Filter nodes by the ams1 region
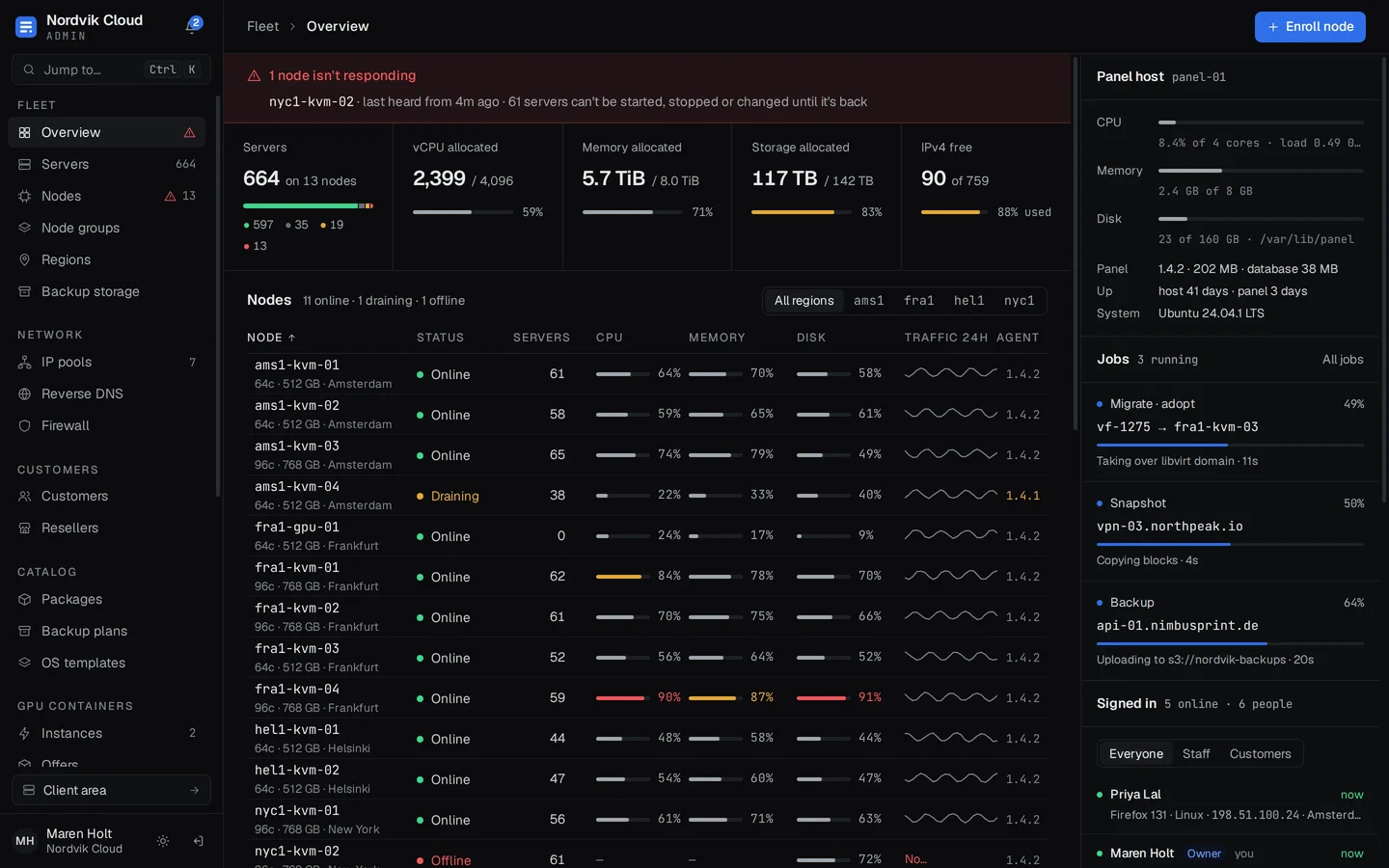The width and height of the screenshot is (1389, 868). 868,301
